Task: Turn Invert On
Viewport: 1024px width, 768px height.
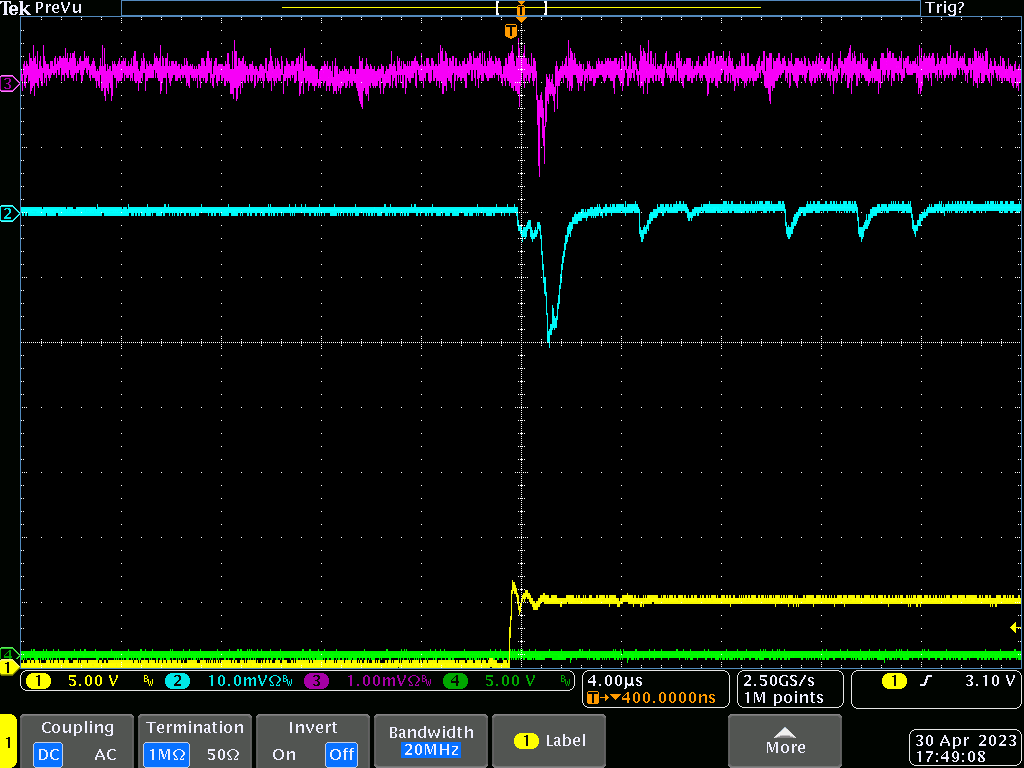Action: 284,754
